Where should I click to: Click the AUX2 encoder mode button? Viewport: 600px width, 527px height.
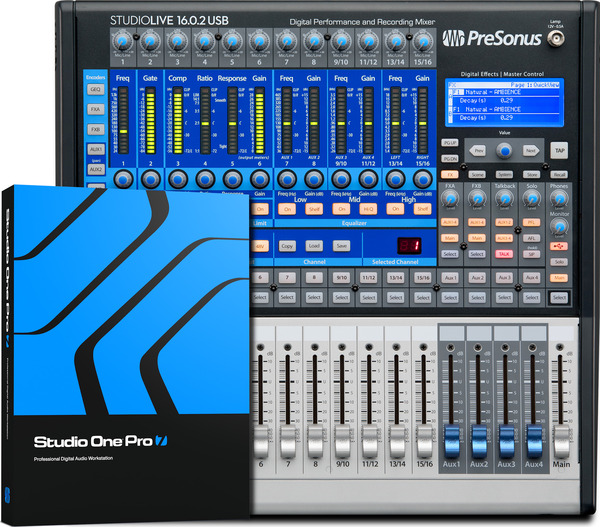click(96, 169)
